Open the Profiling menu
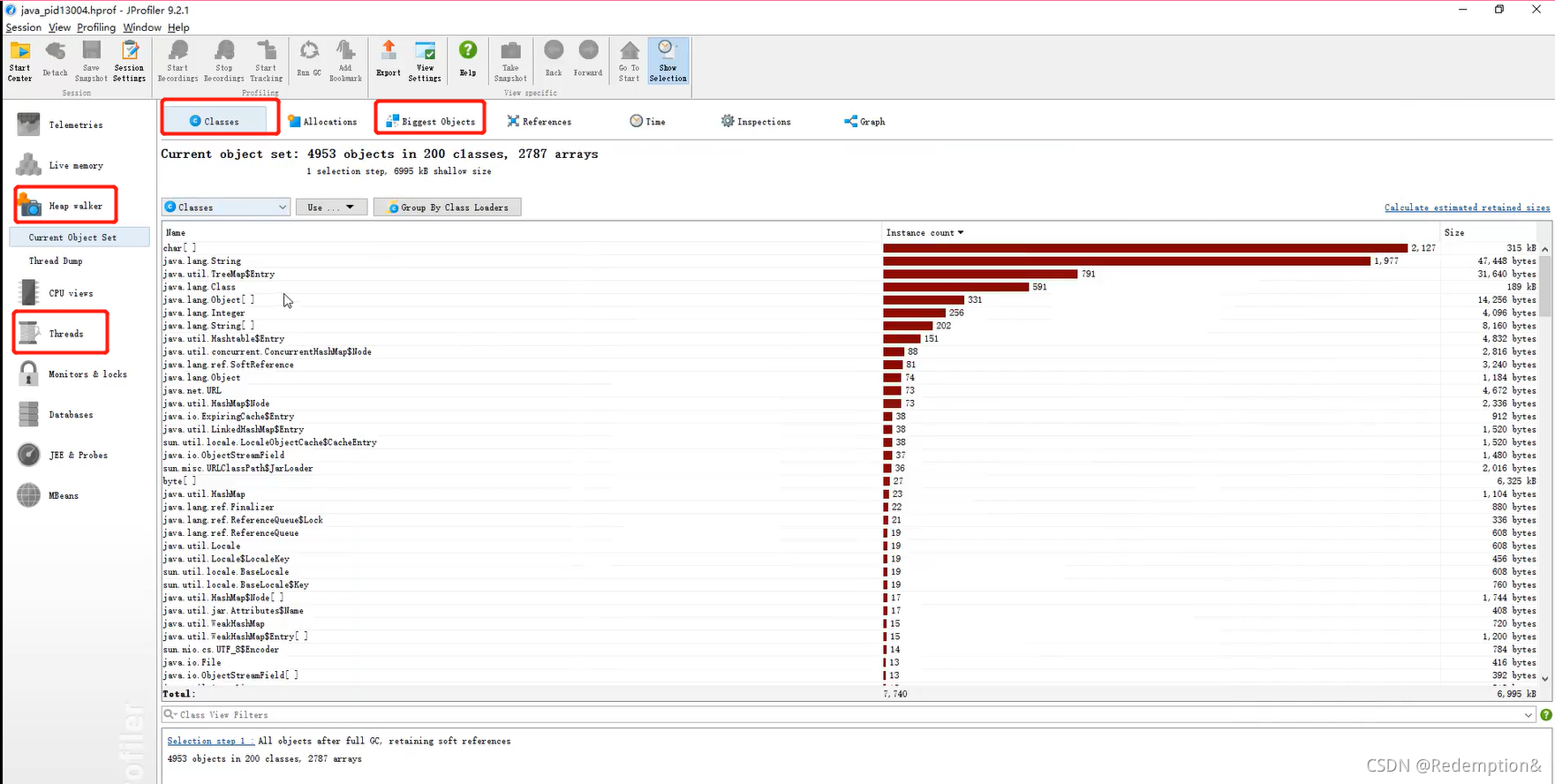 tap(96, 27)
